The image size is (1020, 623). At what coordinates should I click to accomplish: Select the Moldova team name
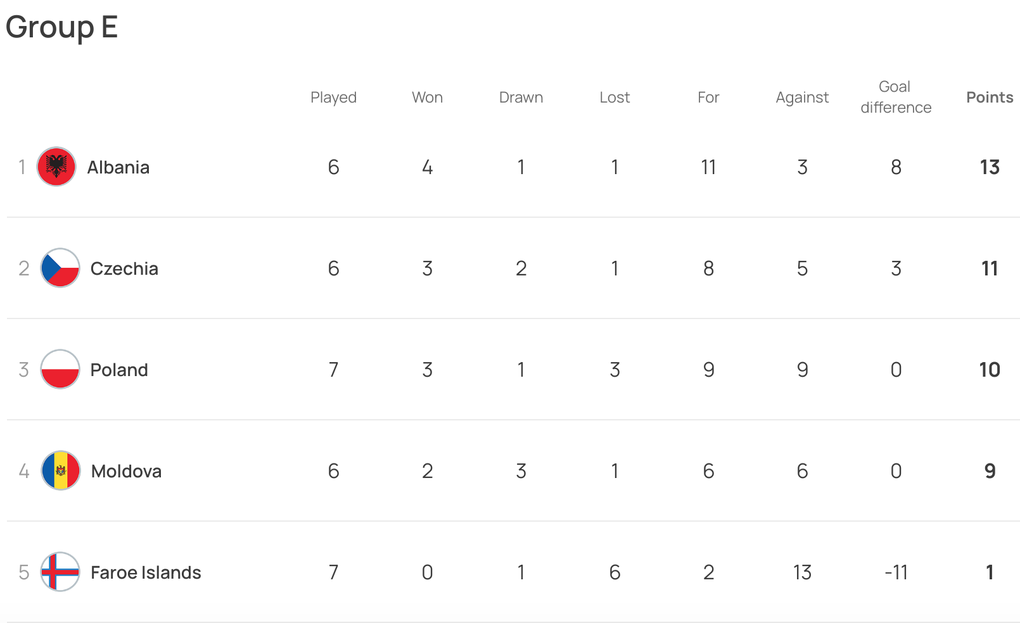tap(126, 471)
